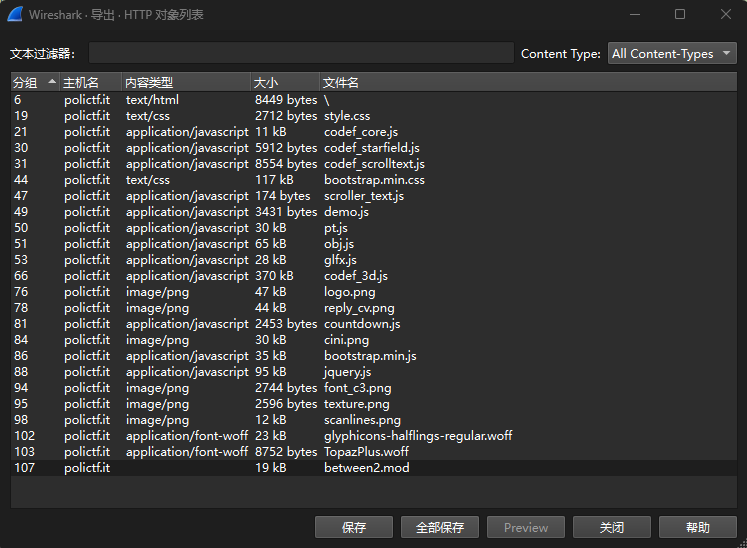This screenshot has width=747, height=548.
Task: Sort by the 主机名 column header
Action: (91, 82)
